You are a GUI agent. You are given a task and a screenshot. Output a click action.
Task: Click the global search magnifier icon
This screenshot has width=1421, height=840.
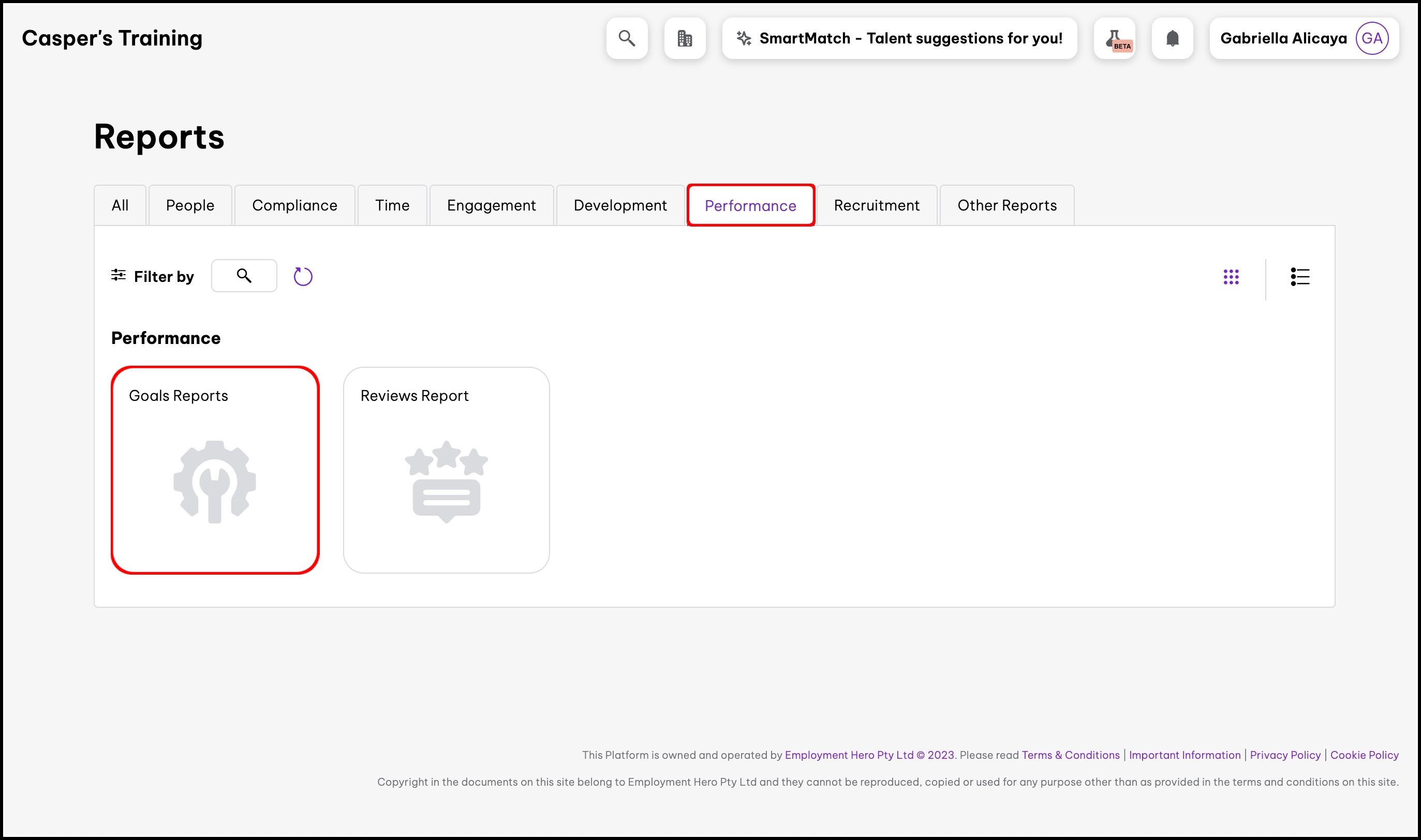[626, 38]
